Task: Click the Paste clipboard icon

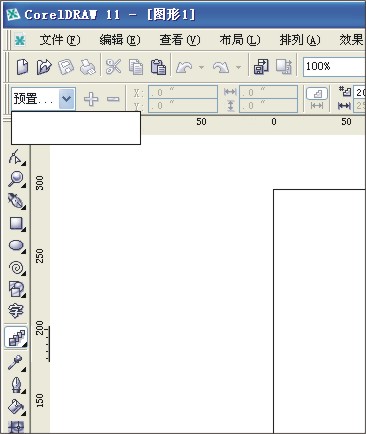Action: (158, 67)
